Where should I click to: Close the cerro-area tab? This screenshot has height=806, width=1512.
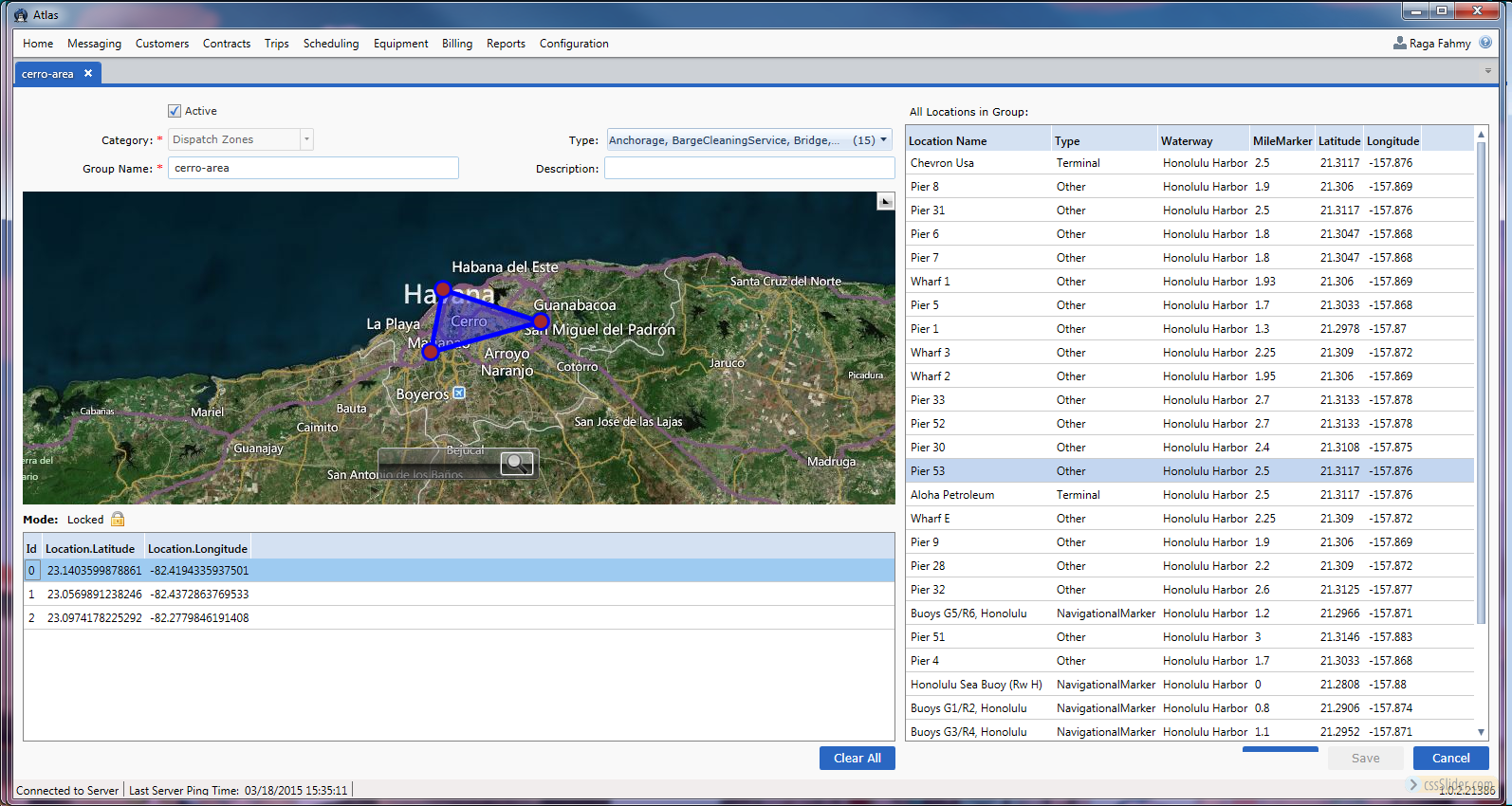[x=88, y=73]
